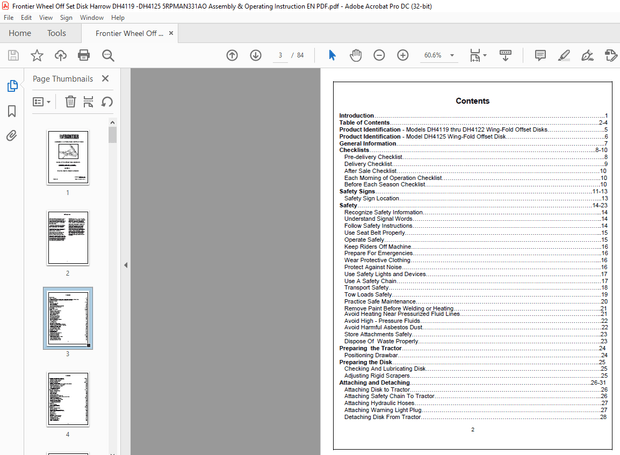Viewport: 620px width, 455px height.
Task: Open the View menu
Action: [45, 17]
